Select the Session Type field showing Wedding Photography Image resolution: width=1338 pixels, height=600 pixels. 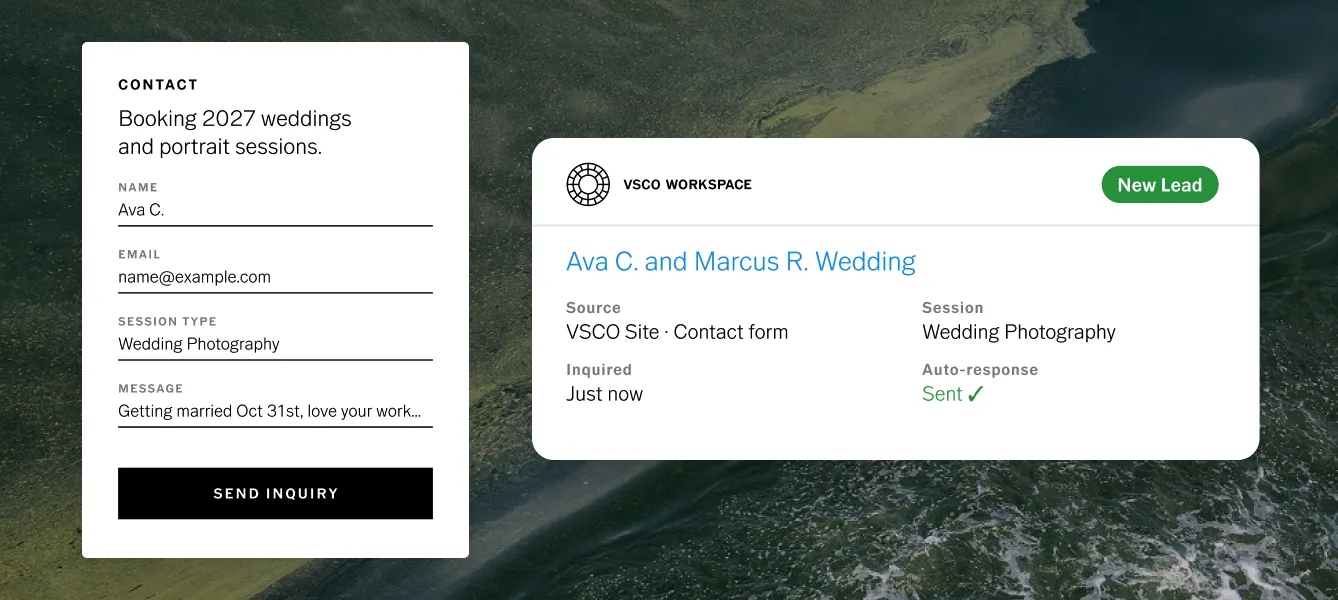click(x=275, y=344)
